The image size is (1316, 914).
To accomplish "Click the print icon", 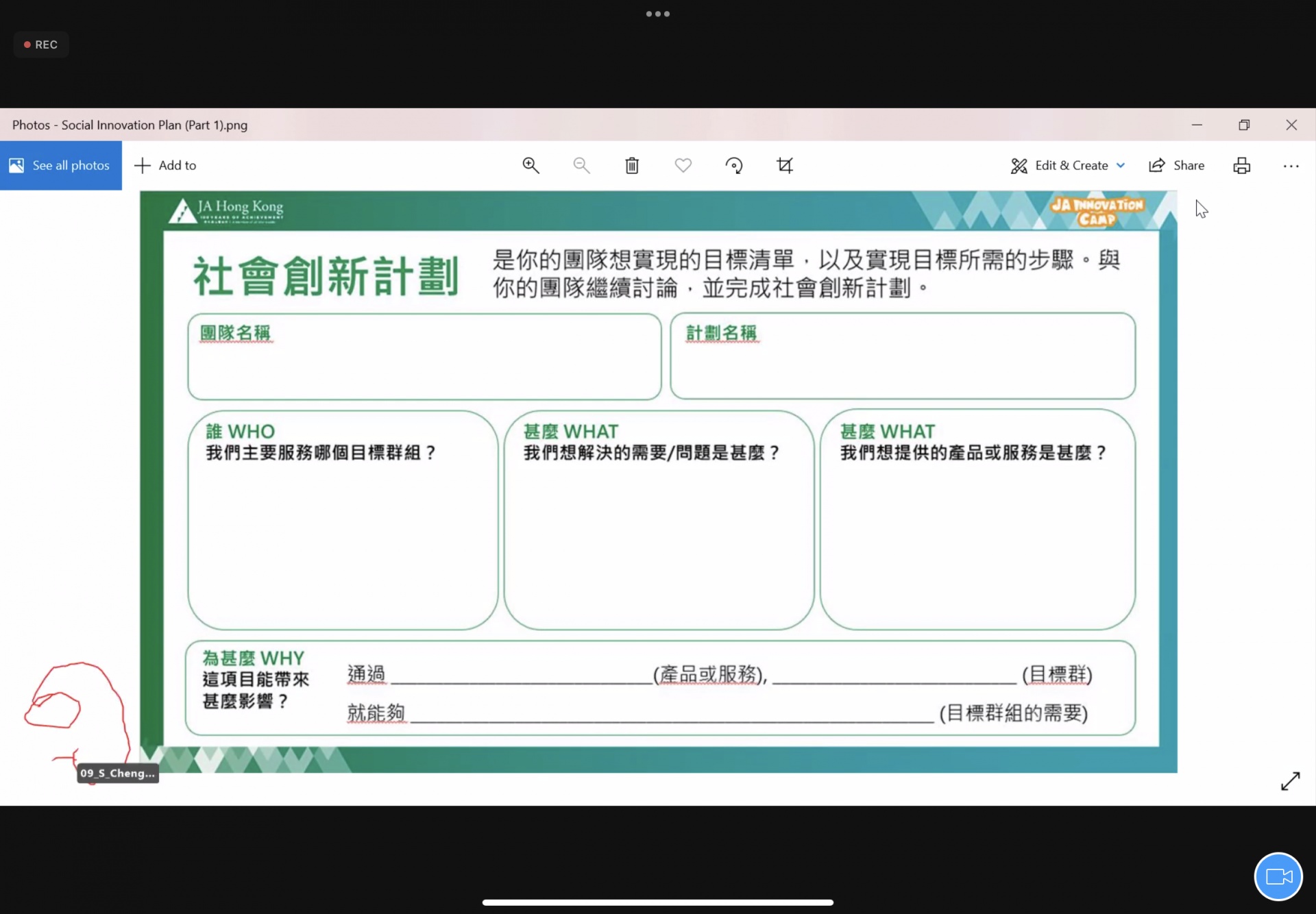I will tap(1241, 165).
